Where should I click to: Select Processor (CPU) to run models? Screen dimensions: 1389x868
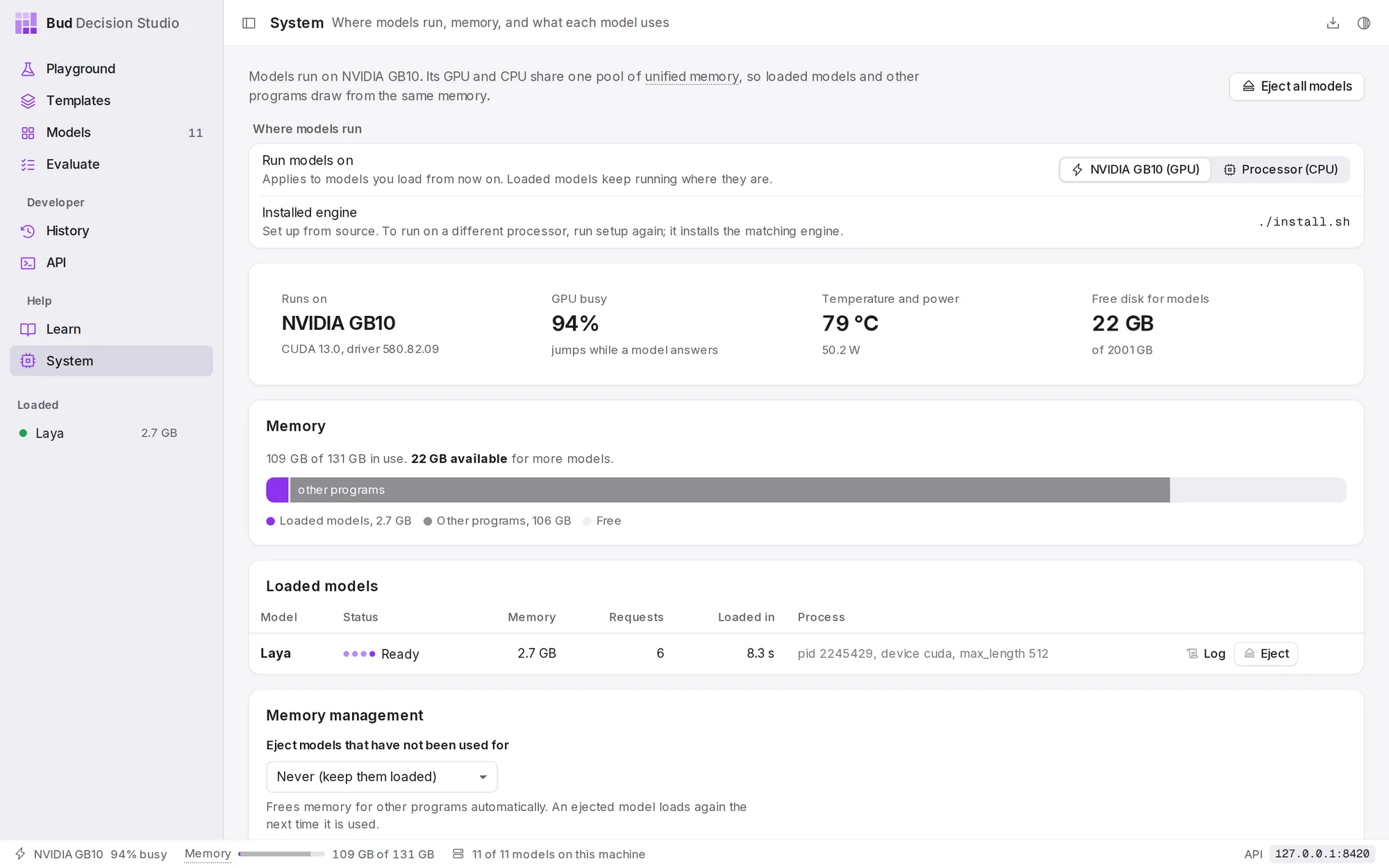point(1281,169)
